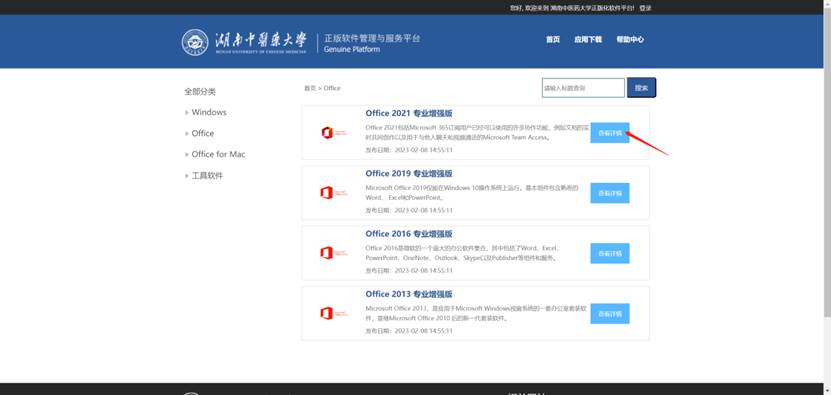Click the university logo emblem

(195, 42)
